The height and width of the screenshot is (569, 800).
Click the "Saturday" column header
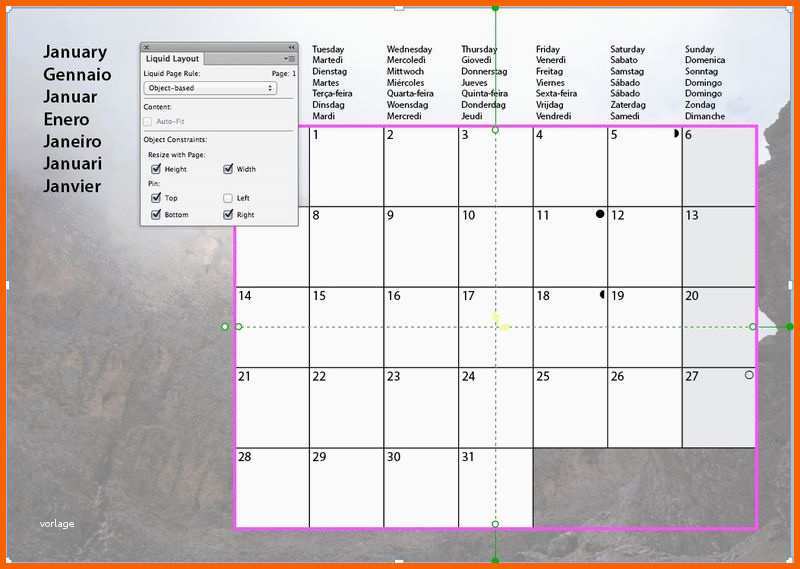(628, 49)
